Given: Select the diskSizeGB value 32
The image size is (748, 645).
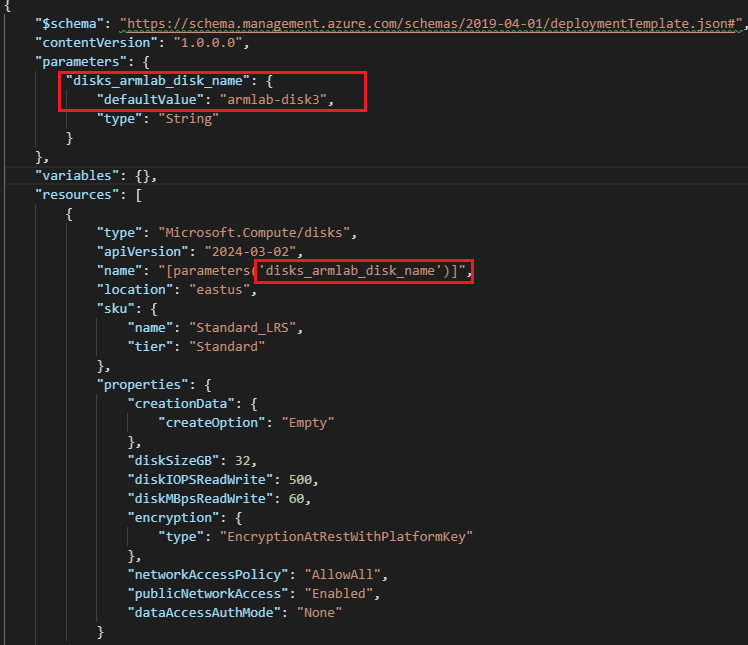Looking at the screenshot, I should (242, 461).
